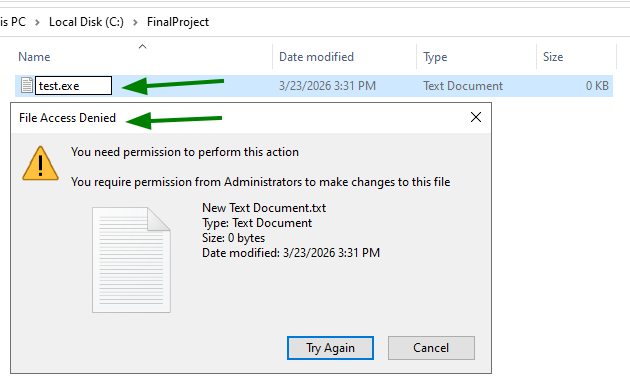Cancel the file rename operation
This screenshot has width=630, height=379.
coord(431,348)
